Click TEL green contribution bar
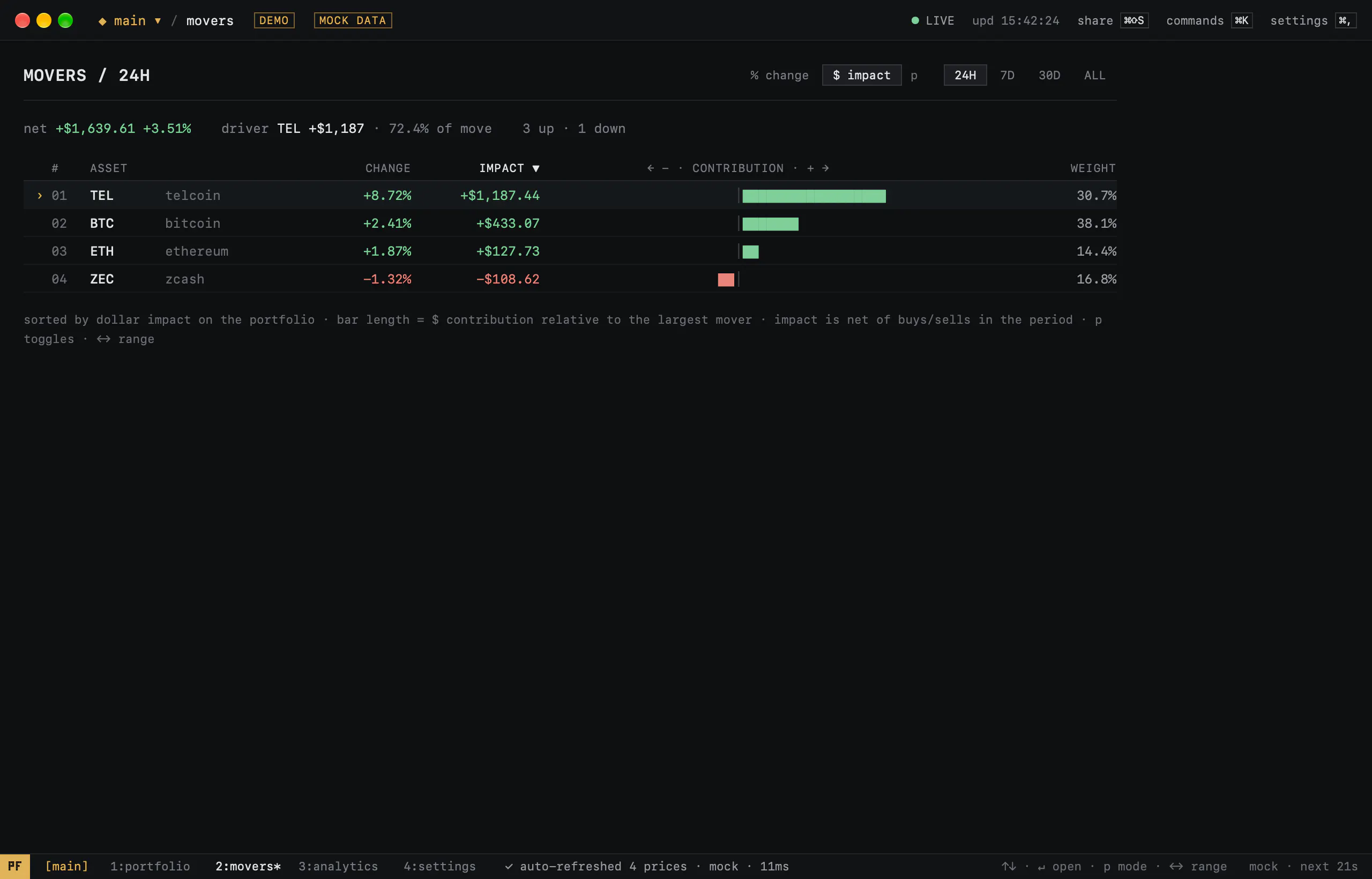 pos(814,196)
